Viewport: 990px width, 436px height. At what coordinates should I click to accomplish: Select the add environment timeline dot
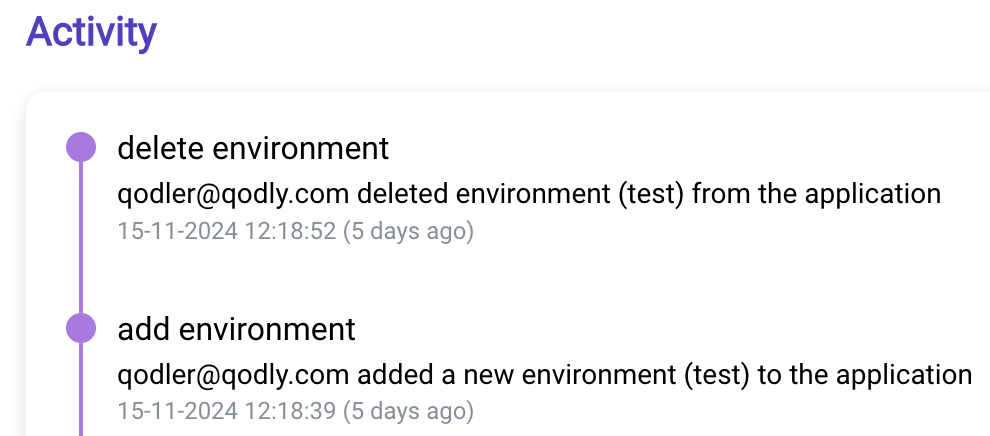point(81,329)
